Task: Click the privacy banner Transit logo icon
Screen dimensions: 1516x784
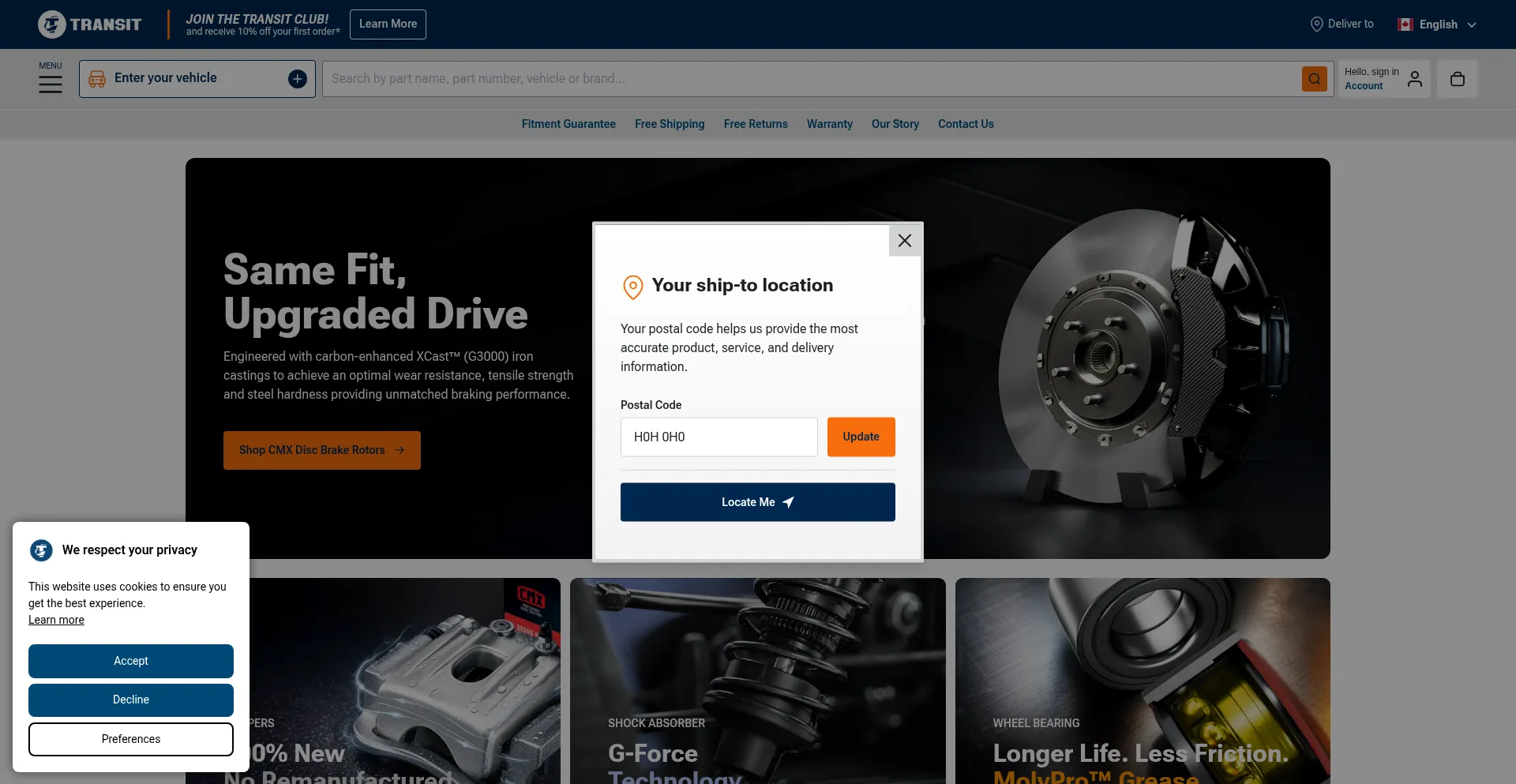Action: coord(41,550)
